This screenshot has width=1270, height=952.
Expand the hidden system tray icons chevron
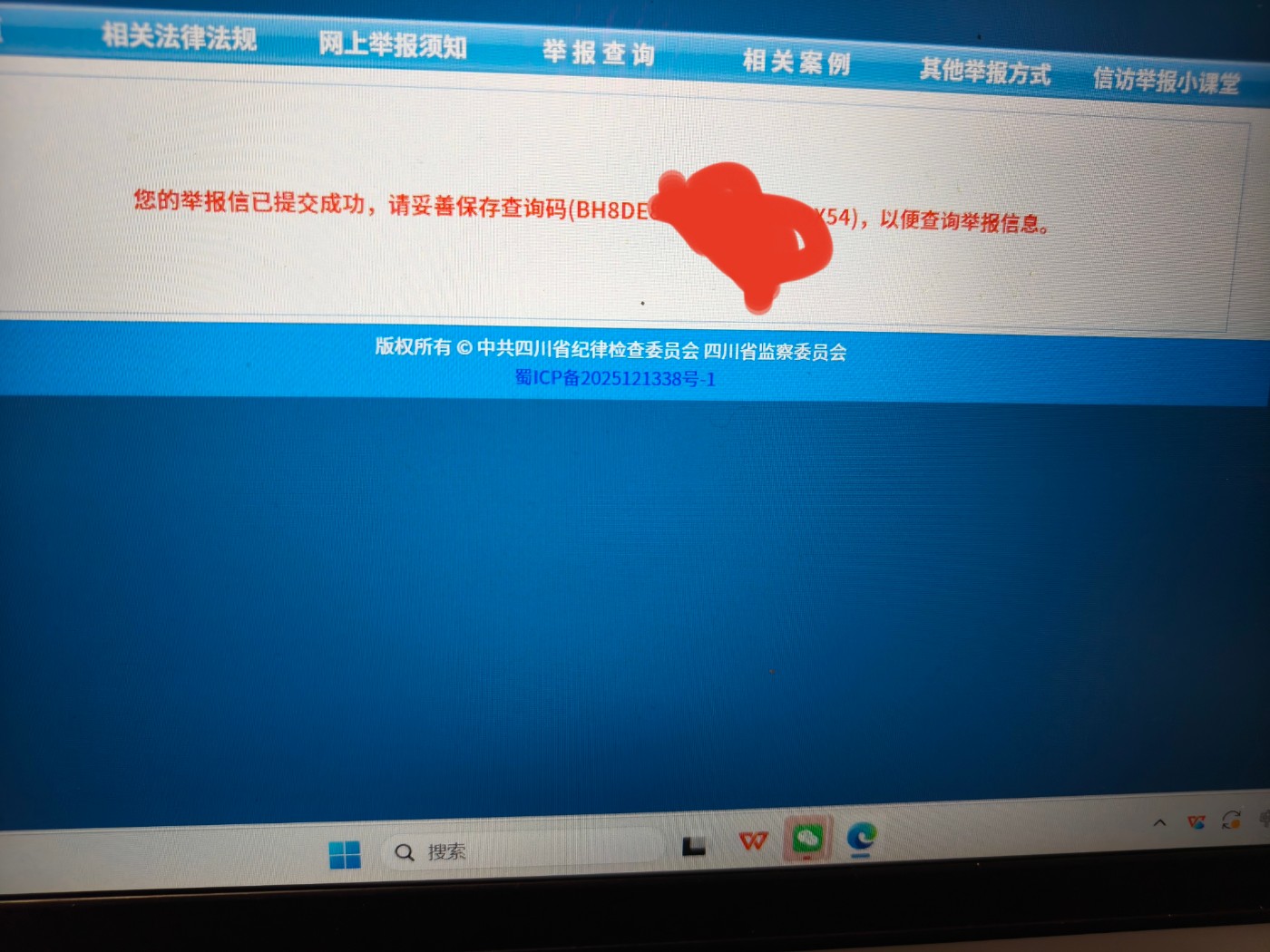click(1159, 823)
